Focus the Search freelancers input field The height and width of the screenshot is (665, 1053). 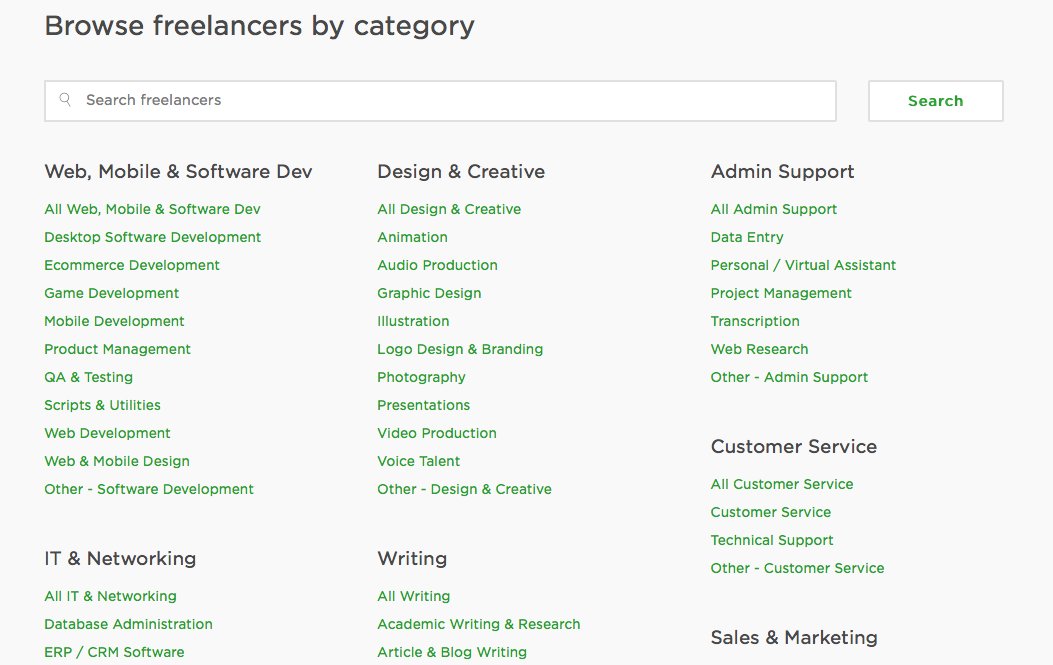[441, 101]
